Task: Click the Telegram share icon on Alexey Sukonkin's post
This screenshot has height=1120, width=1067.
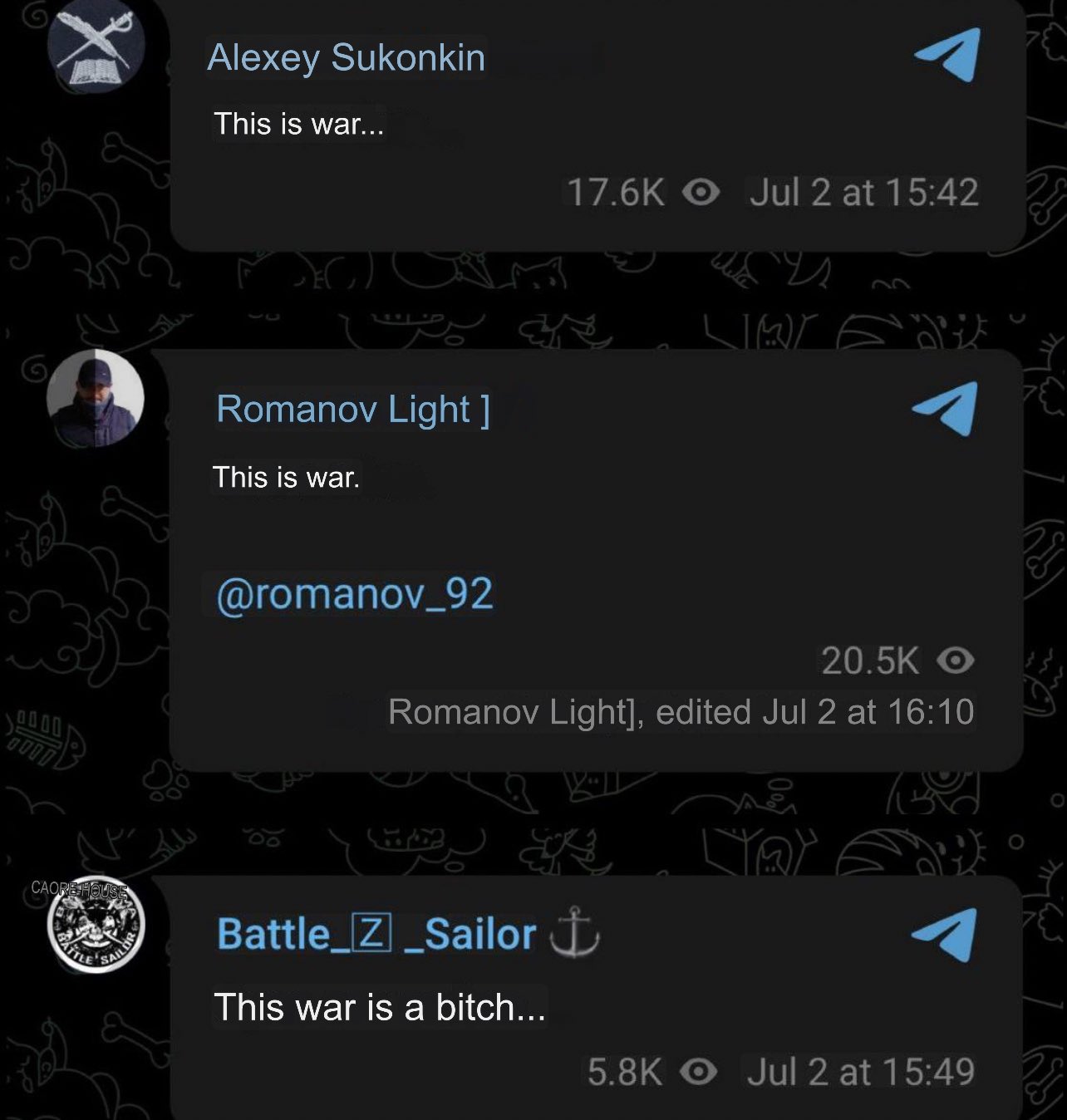Action: tap(947, 55)
